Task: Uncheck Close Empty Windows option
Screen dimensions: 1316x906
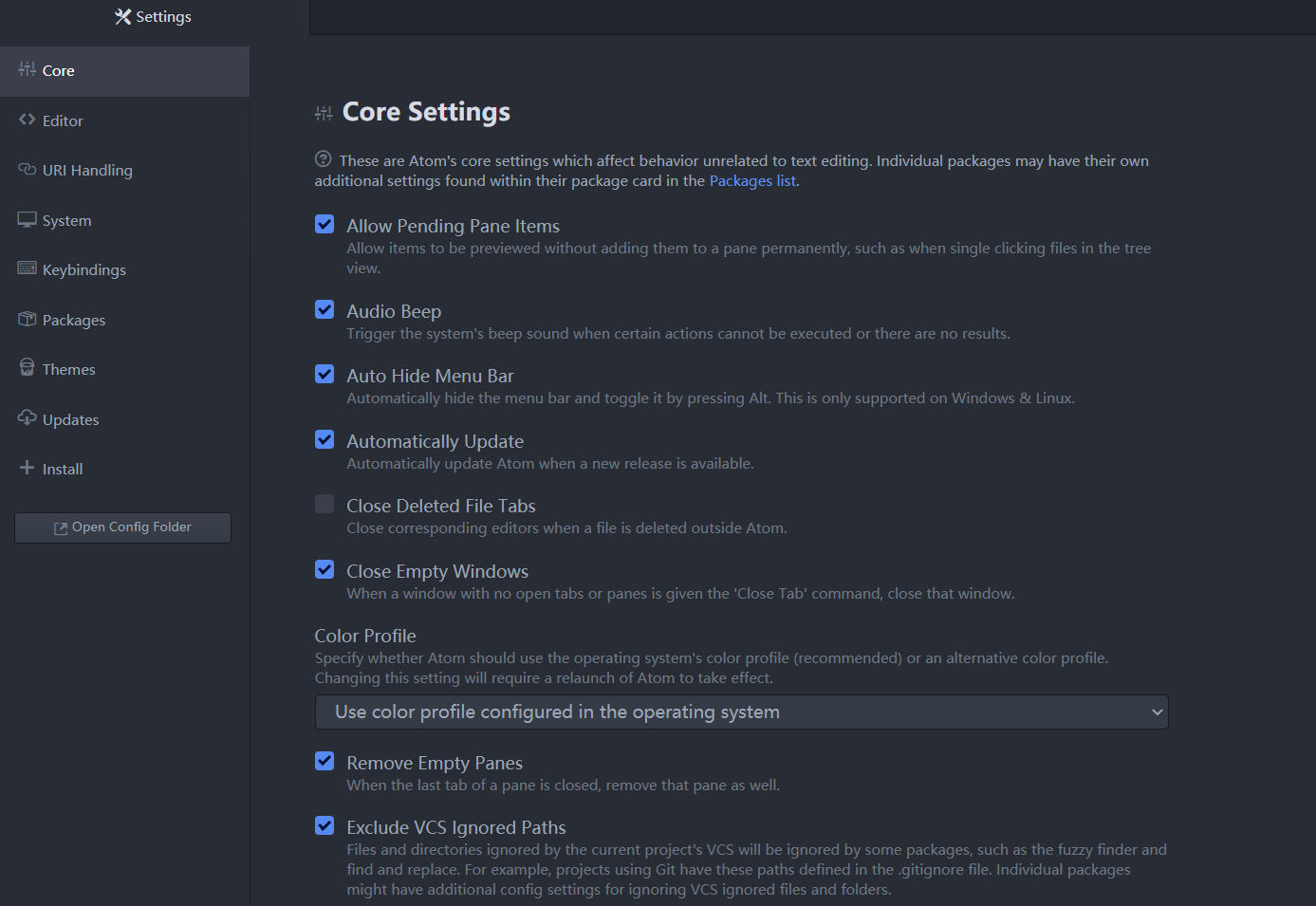Action: (324, 569)
